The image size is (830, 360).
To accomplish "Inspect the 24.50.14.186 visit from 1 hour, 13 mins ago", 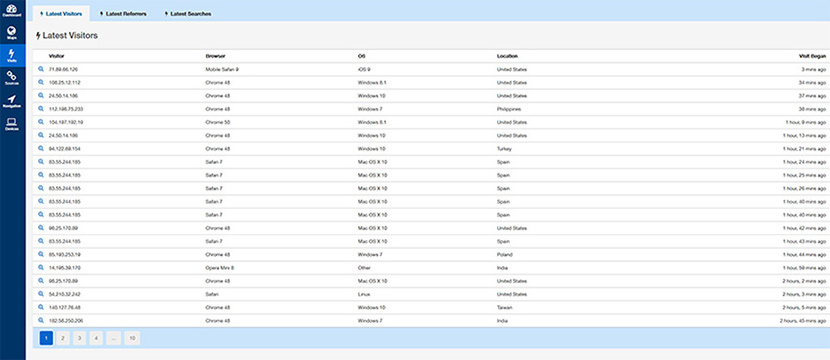I will click(x=41, y=136).
